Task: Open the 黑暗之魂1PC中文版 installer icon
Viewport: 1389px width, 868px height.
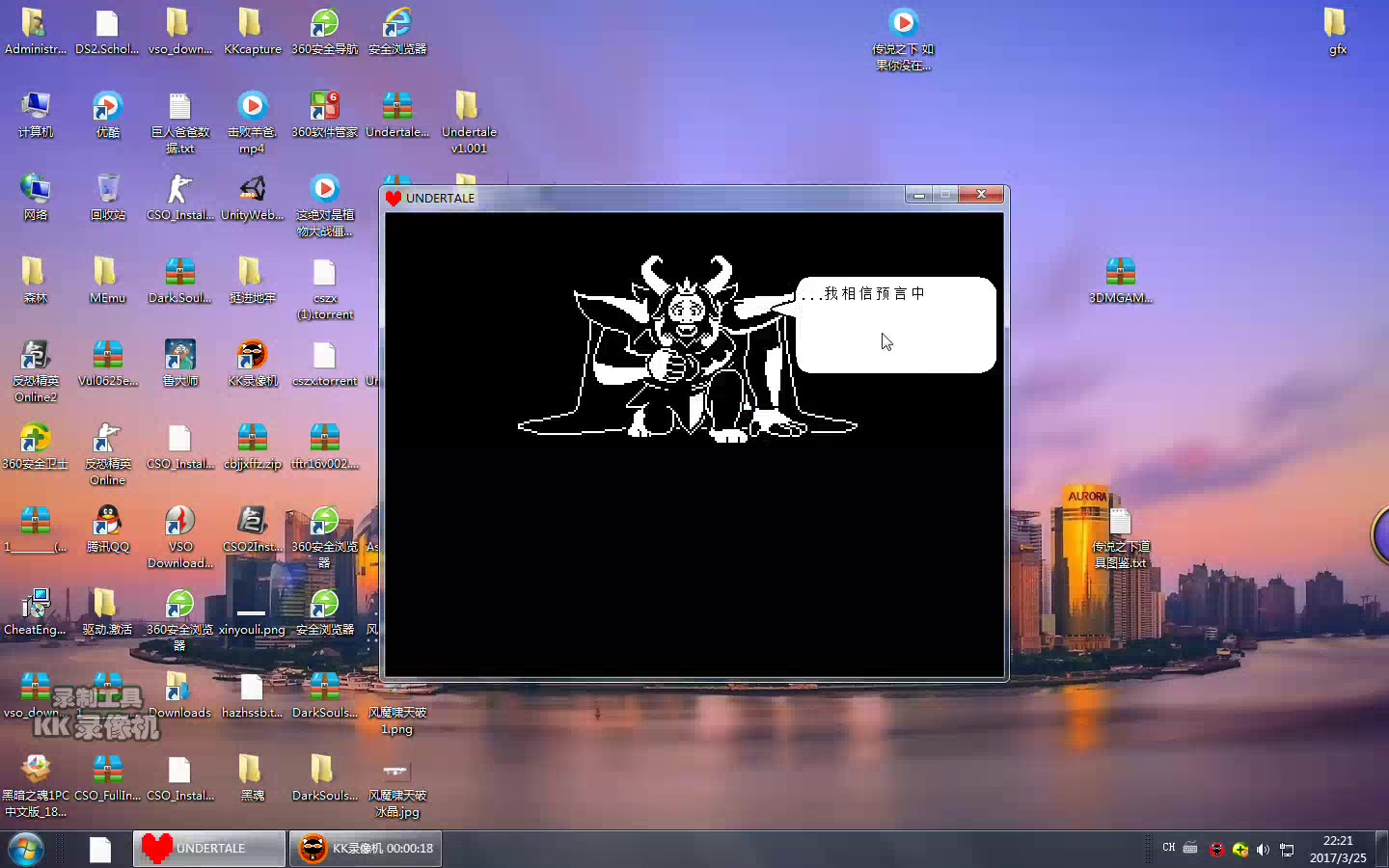Action: coord(35,786)
